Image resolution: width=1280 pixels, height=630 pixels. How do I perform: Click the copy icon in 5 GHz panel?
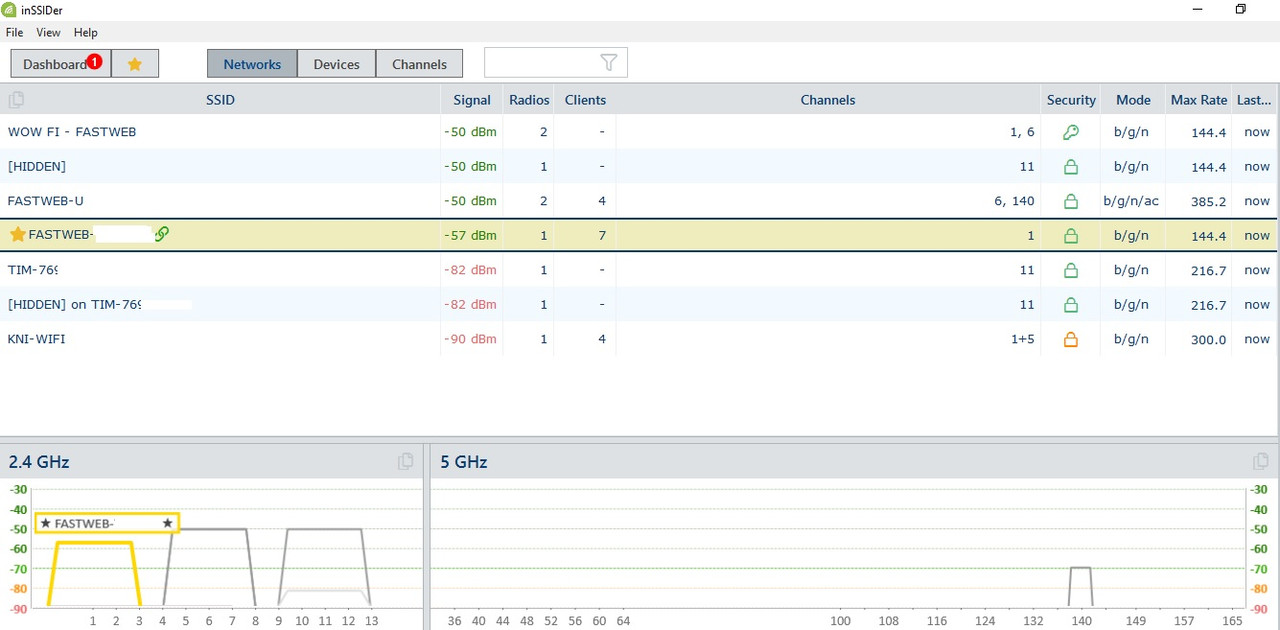[x=1261, y=461]
